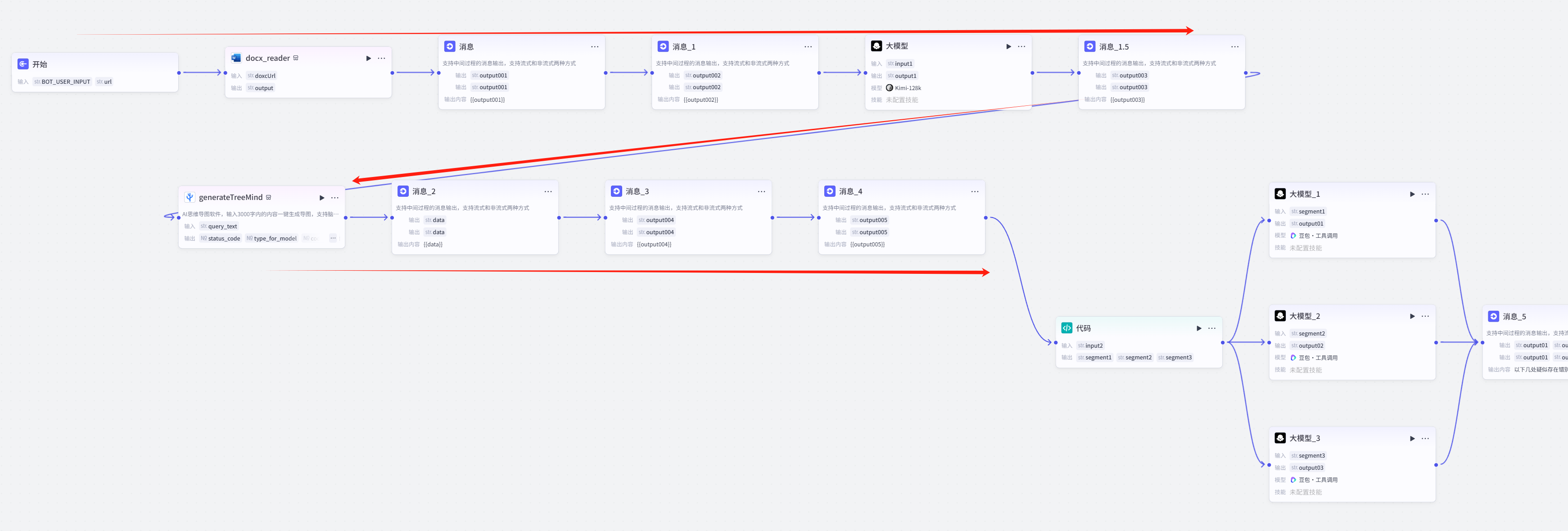Select the 消息_3 node title
Image resolution: width=1568 pixels, height=531 pixels.
(x=637, y=191)
